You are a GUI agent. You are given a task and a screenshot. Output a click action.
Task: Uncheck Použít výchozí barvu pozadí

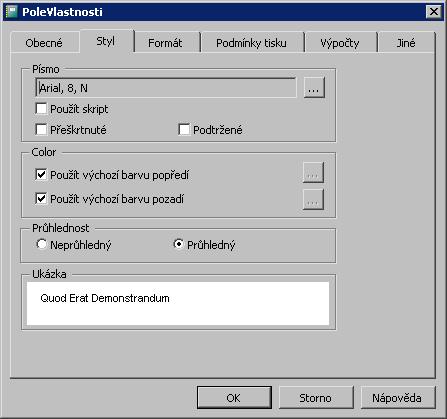(x=41, y=199)
